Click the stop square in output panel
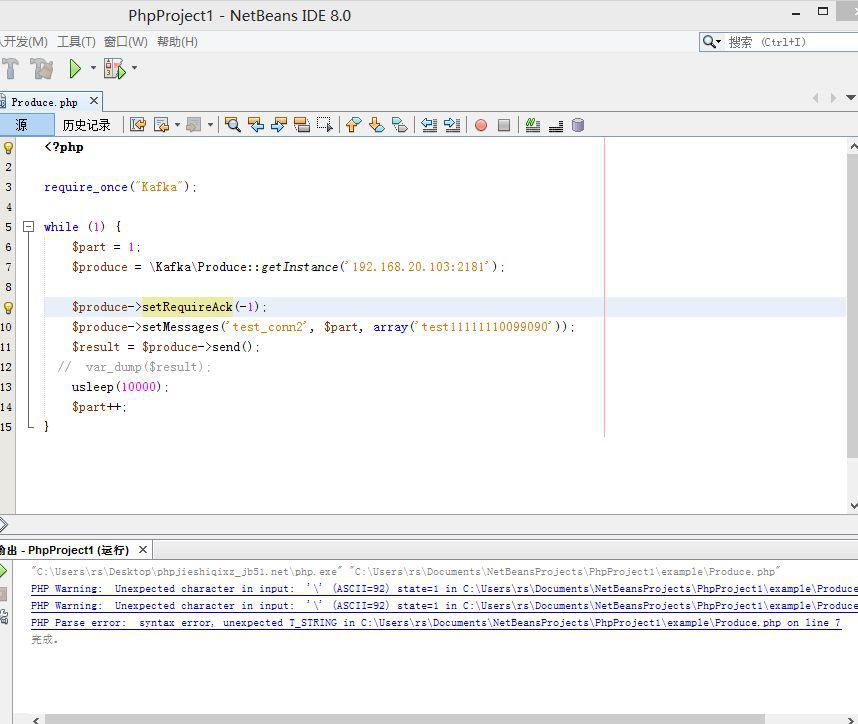The width and height of the screenshot is (858, 724). 3,594
